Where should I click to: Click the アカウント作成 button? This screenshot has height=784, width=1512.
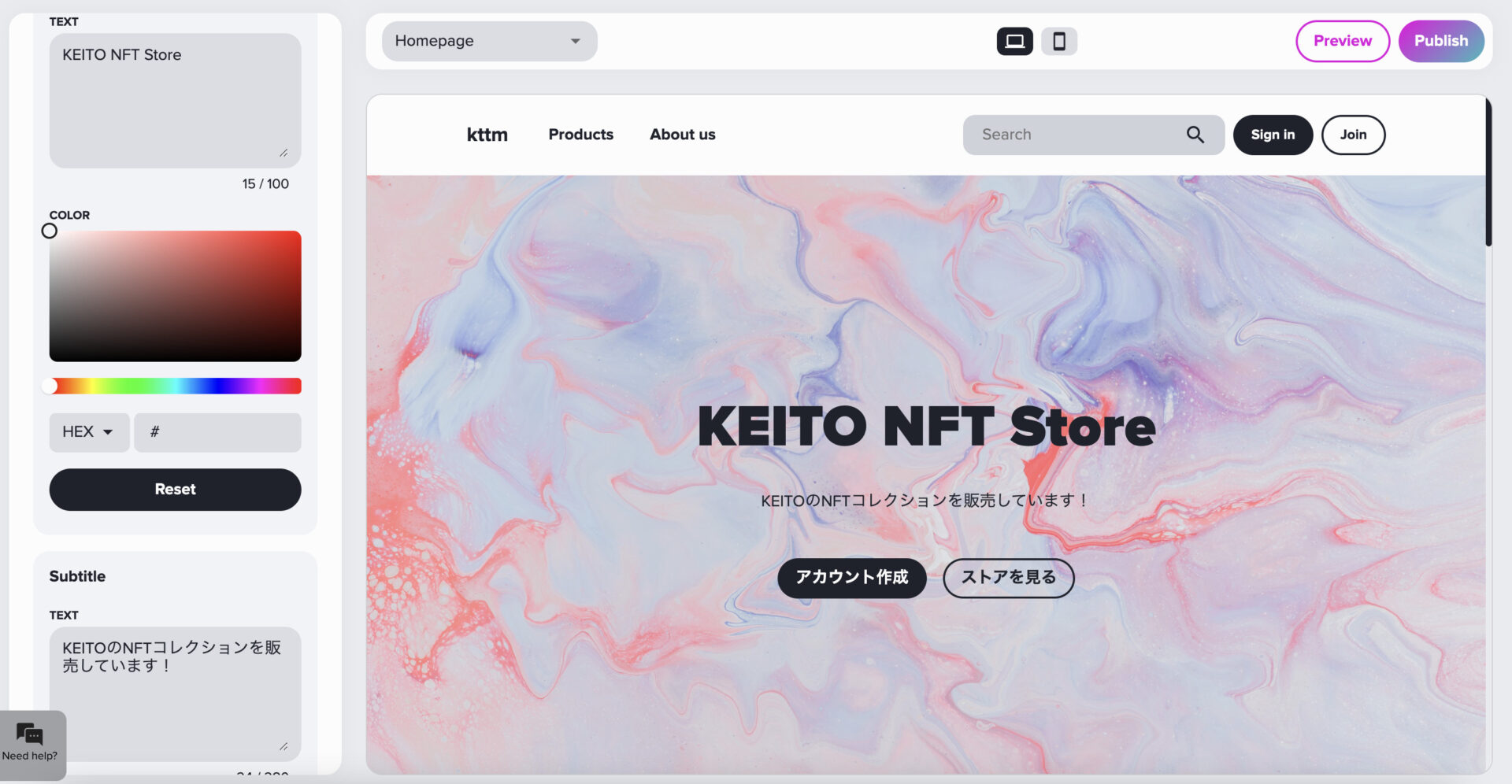851,578
